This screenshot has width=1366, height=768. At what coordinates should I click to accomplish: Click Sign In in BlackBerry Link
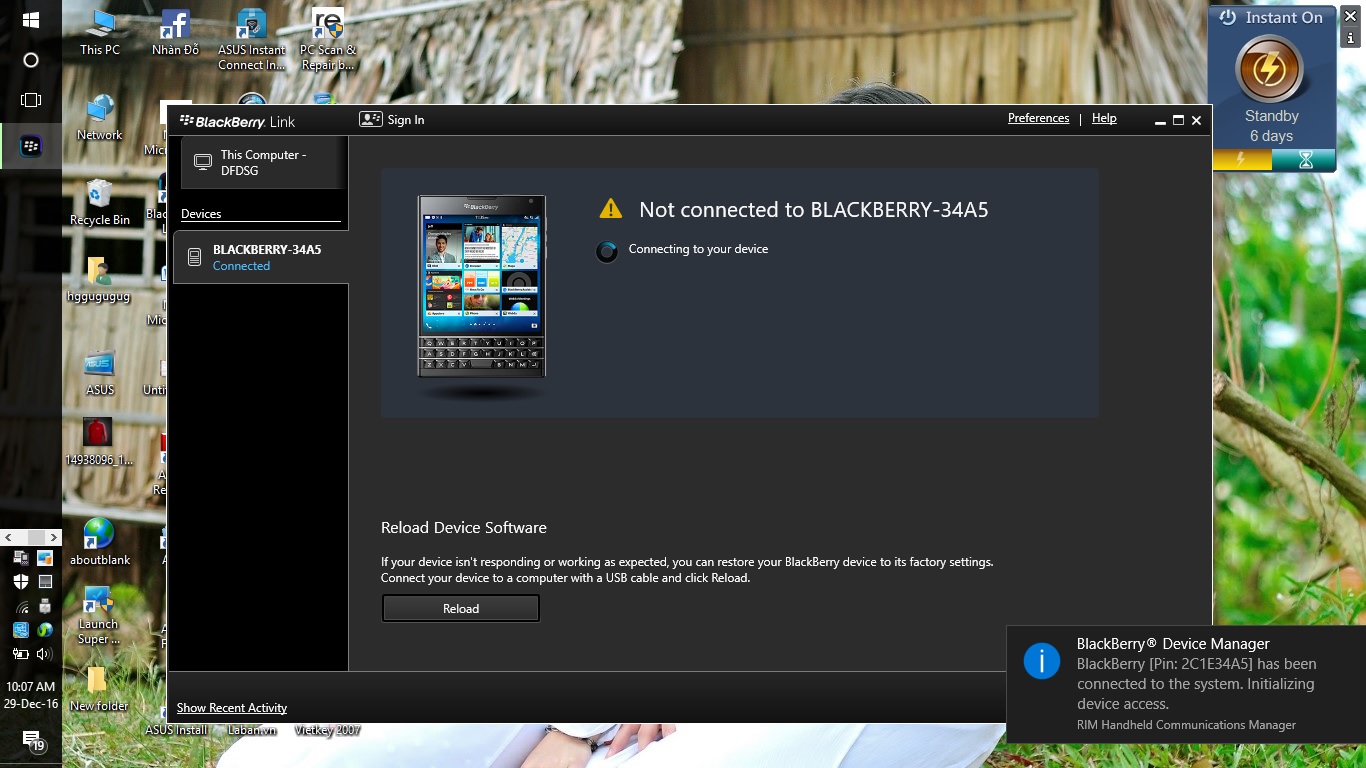point(406,120)
